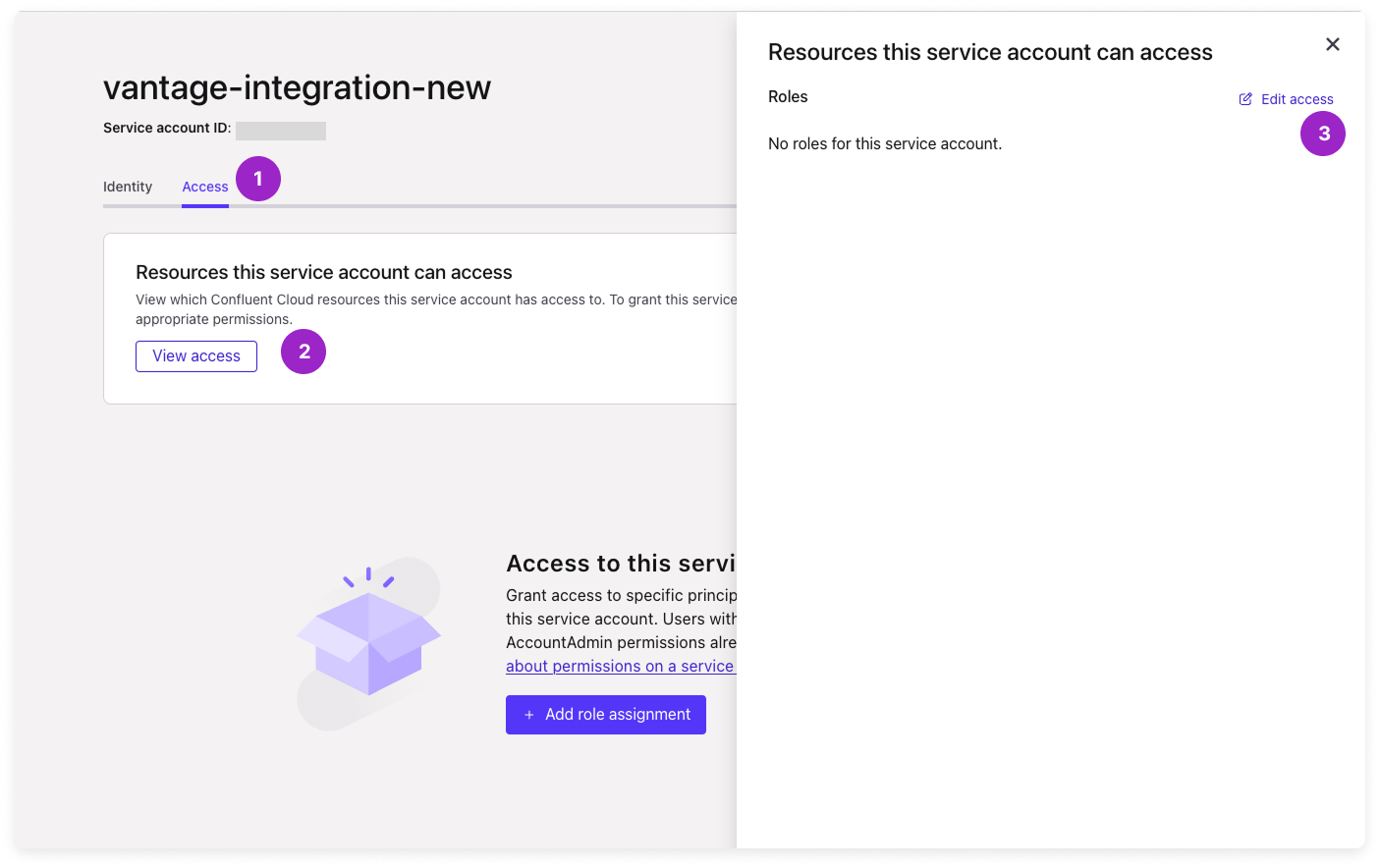The height and width of the screenshot is (868, 1380).
Task: Open the about permissions on a service link
Action: (620, 666)
